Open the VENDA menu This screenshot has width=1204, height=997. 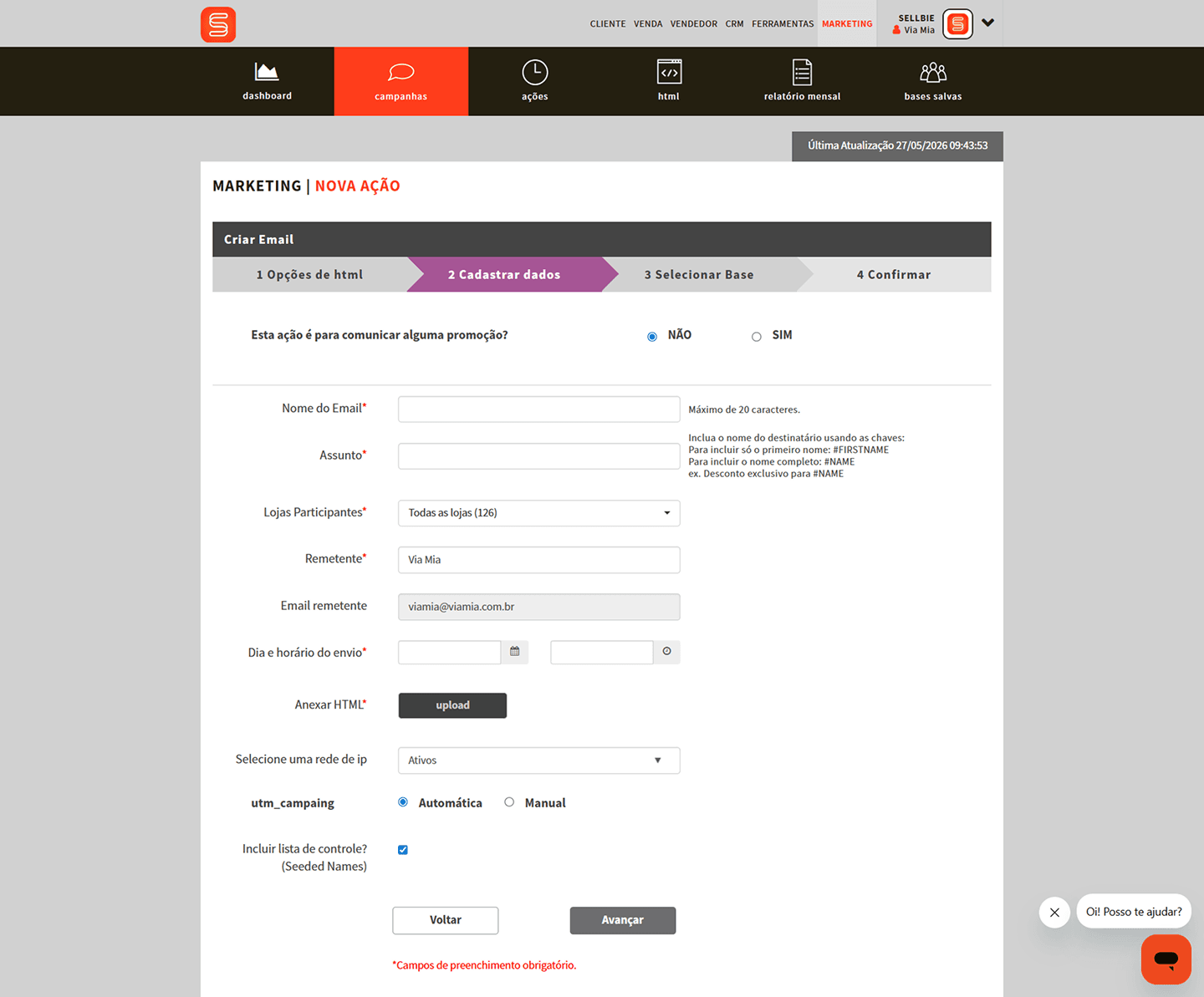648,24
